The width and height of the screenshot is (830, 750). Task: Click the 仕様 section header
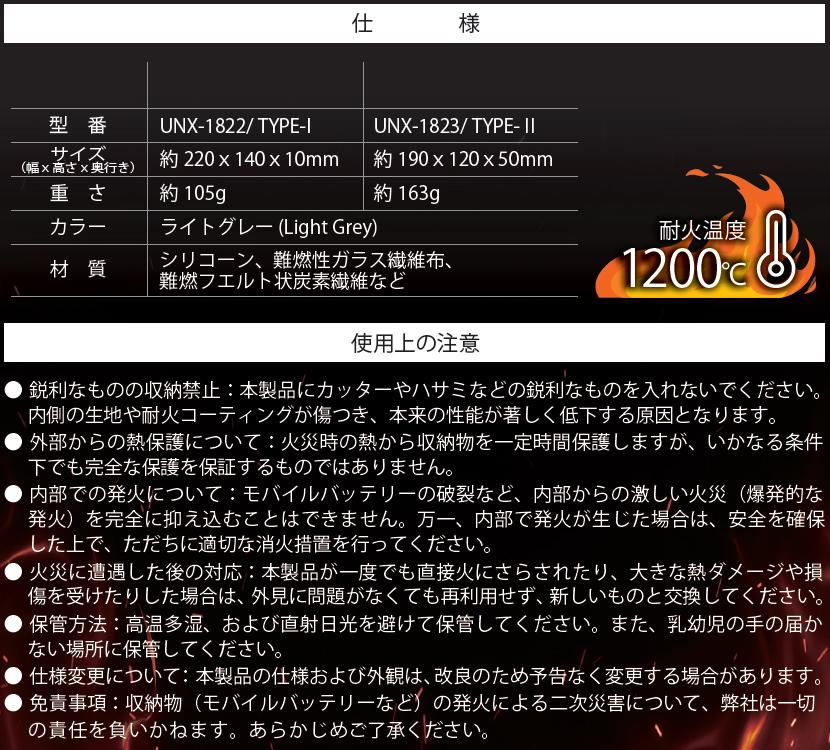[414, 24]
